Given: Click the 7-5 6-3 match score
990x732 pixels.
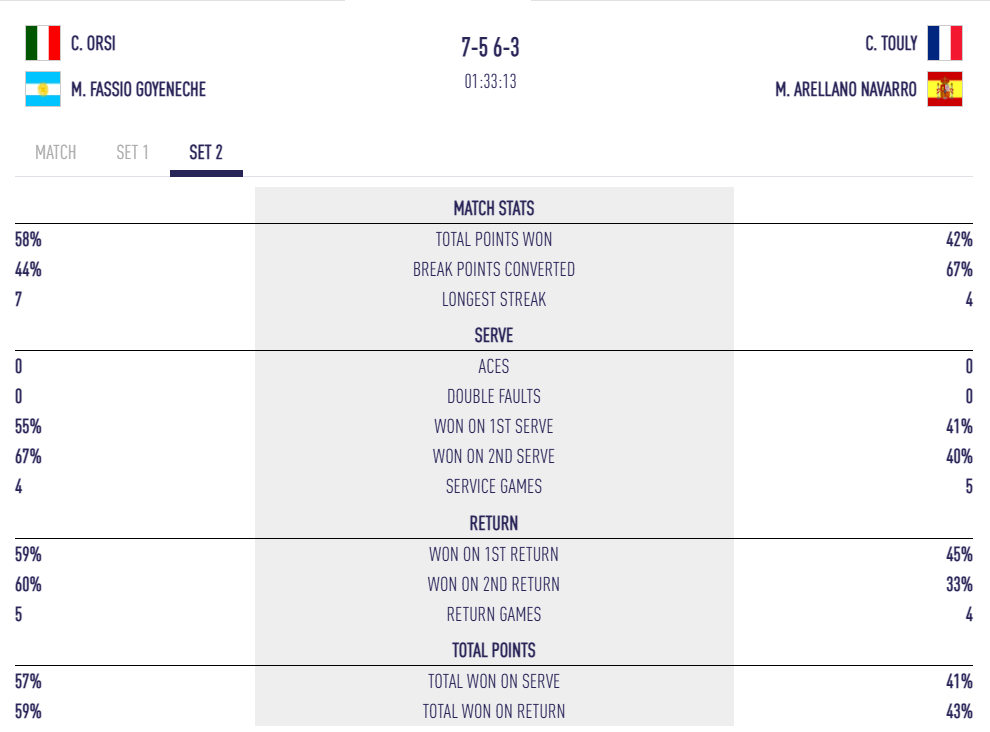Looking at the screenshot, I should click(x=490, y=48).
